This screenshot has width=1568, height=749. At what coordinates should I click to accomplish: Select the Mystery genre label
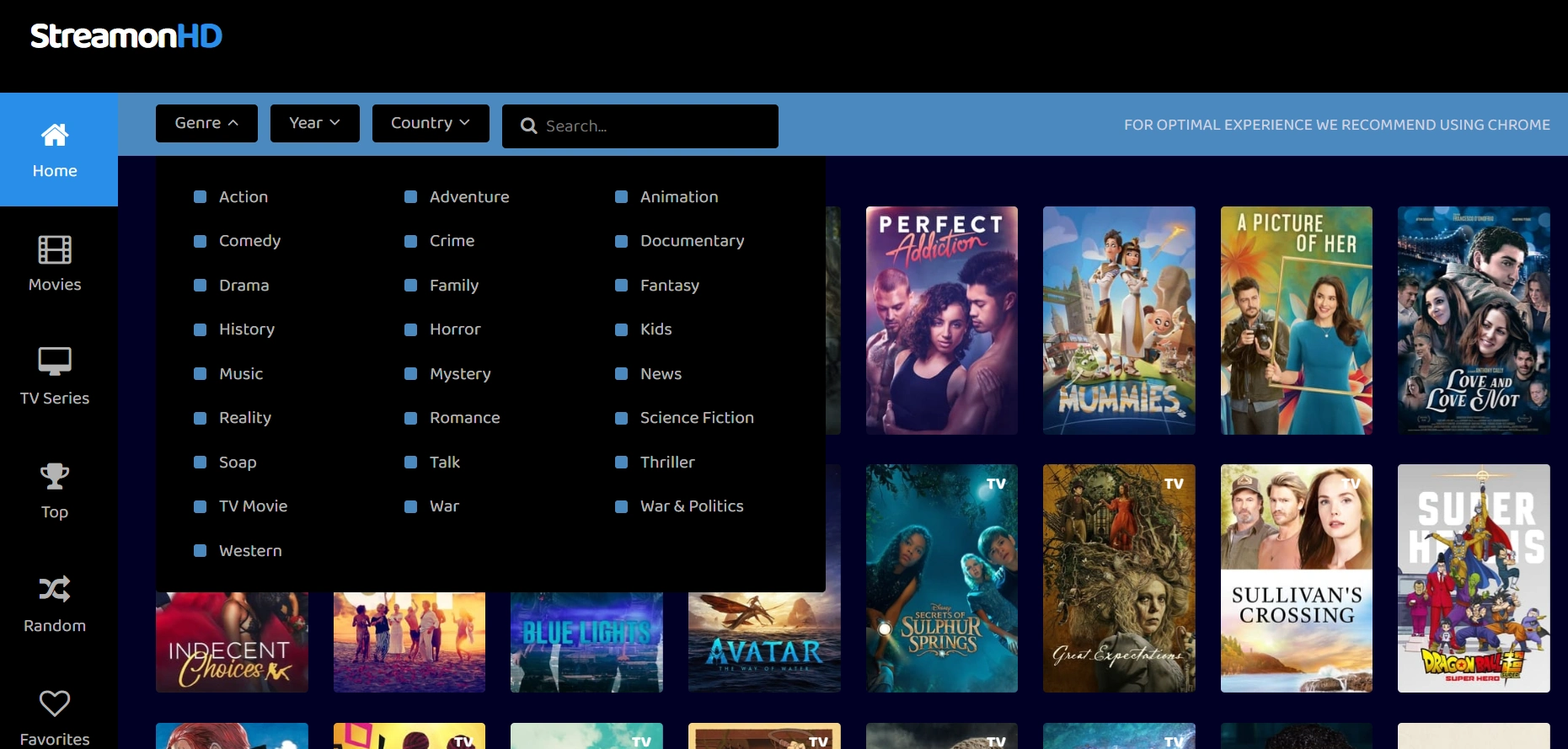click(x=460, y=374)
